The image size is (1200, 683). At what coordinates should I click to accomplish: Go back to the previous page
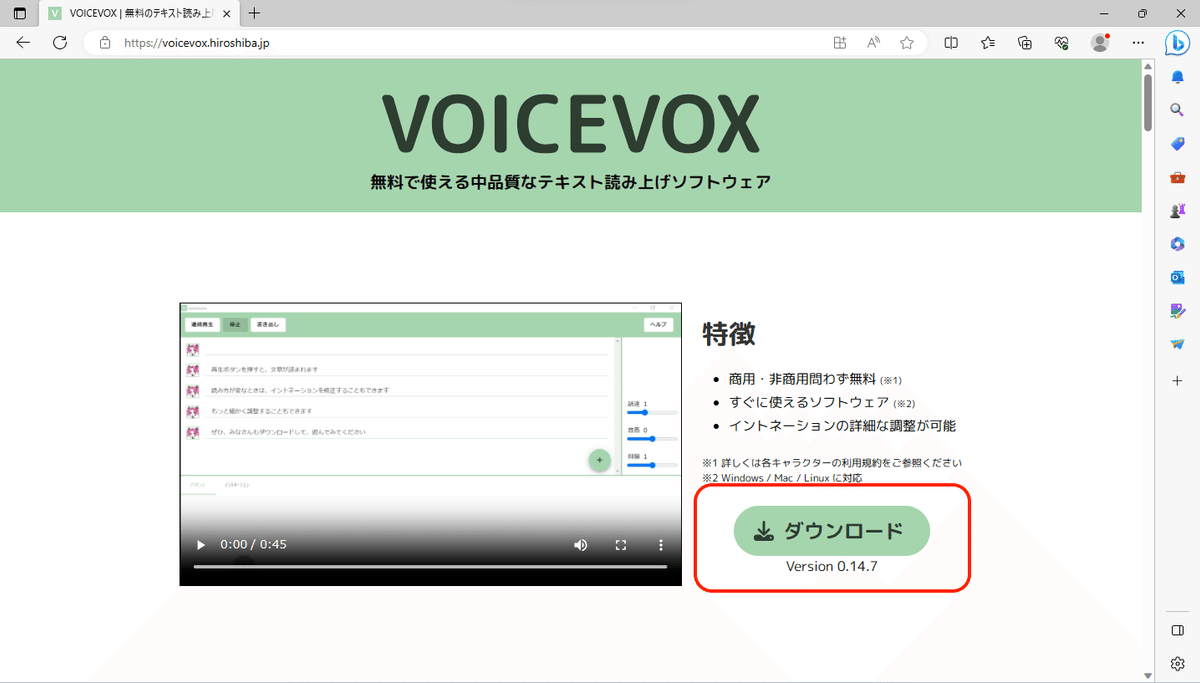click(x=23, y=43)
